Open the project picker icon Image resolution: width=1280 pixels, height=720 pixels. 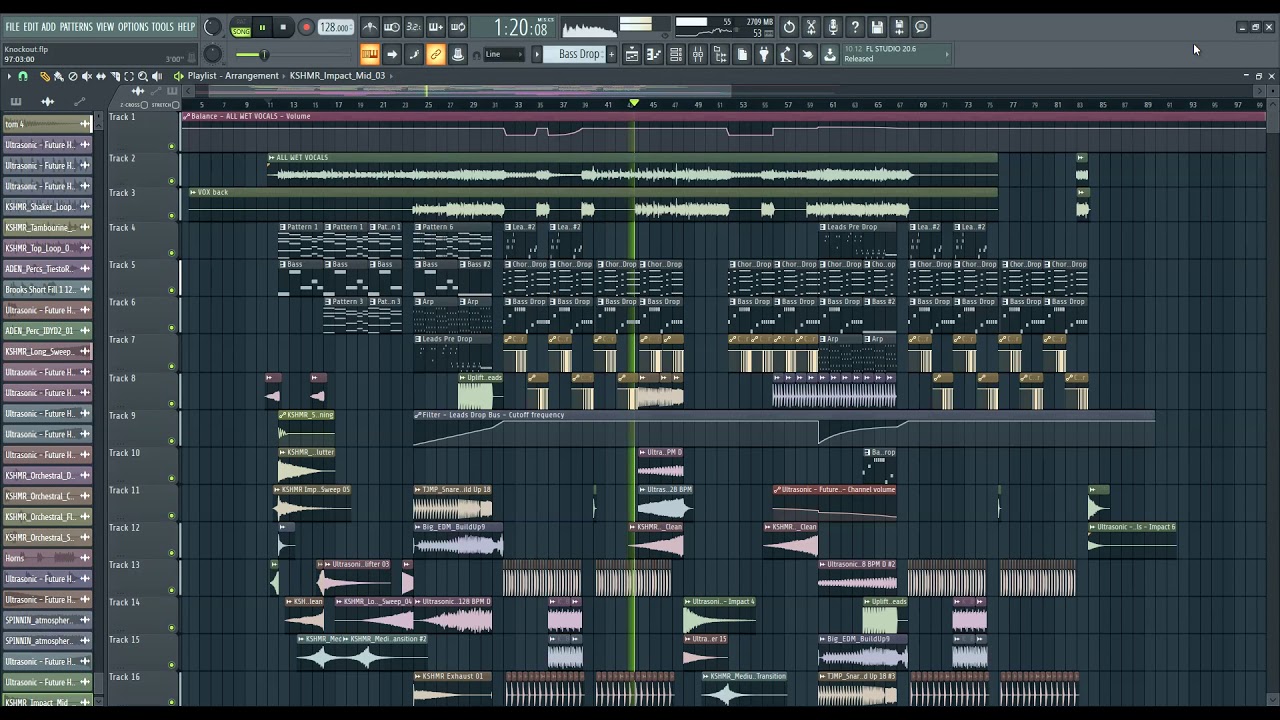click(x=742, y=54)
